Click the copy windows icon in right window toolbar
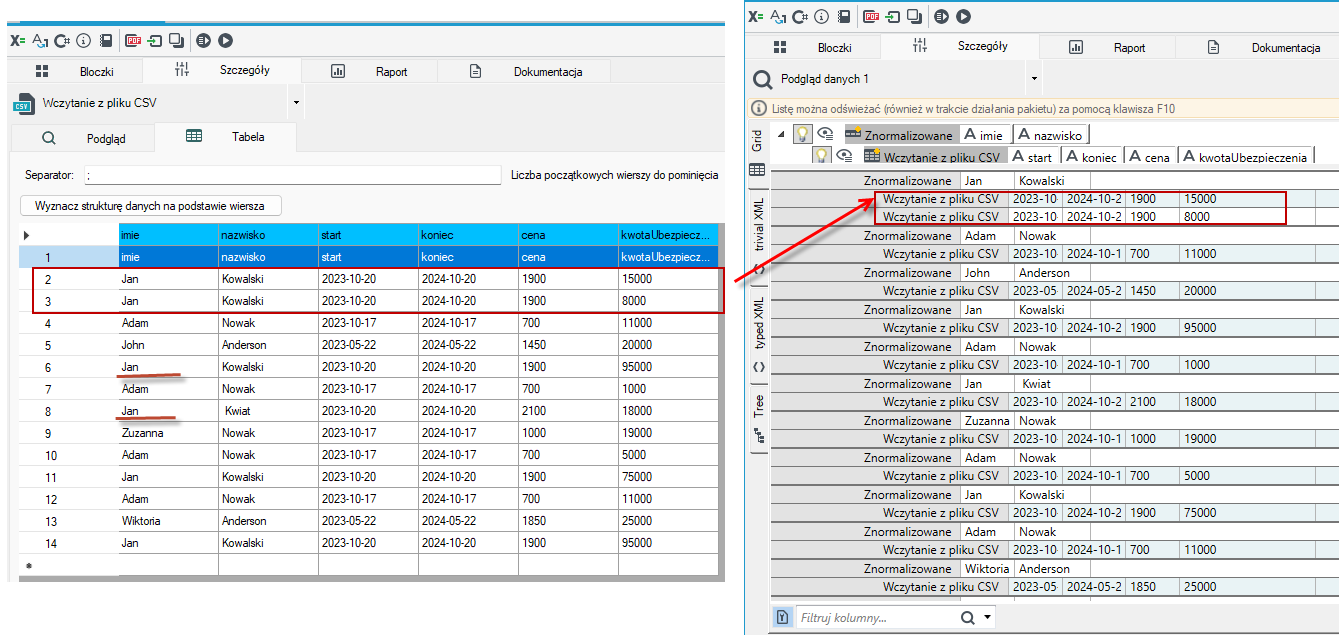1339x635 pixels. [x=914, y=16]
